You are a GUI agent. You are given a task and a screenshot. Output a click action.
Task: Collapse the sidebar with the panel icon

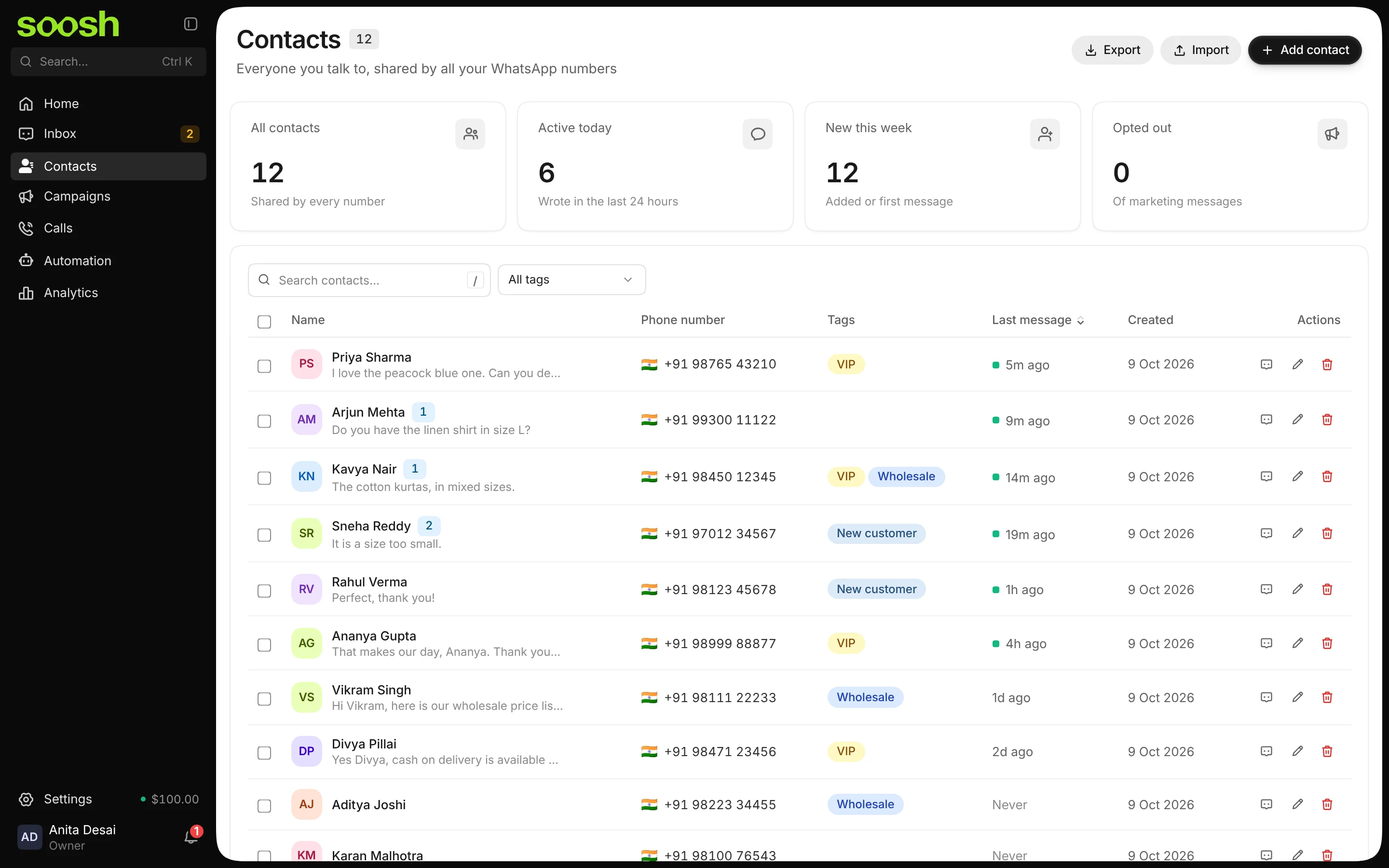[x=191, y=24]
